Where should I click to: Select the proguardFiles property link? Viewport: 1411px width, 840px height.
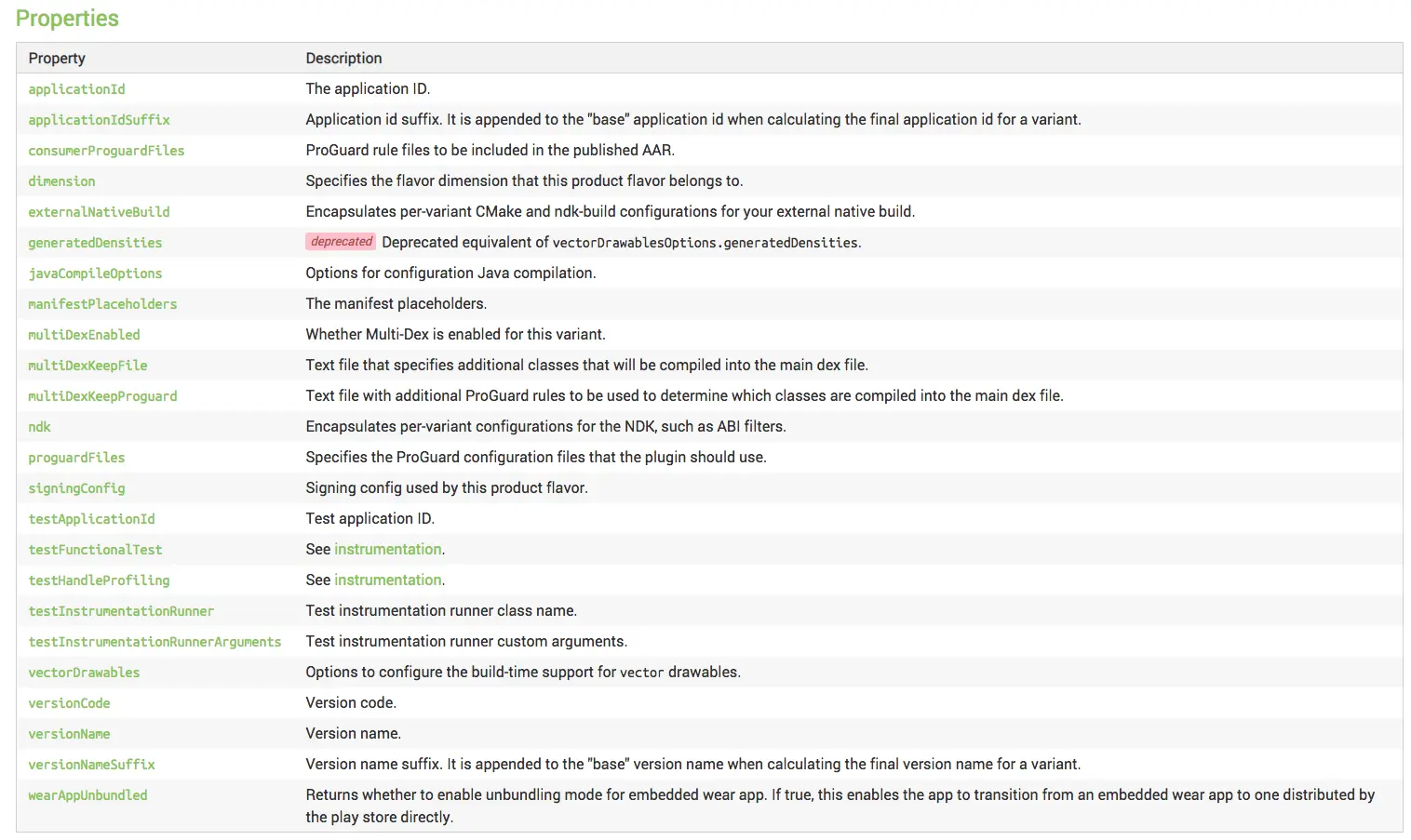[x=76, y=458]
